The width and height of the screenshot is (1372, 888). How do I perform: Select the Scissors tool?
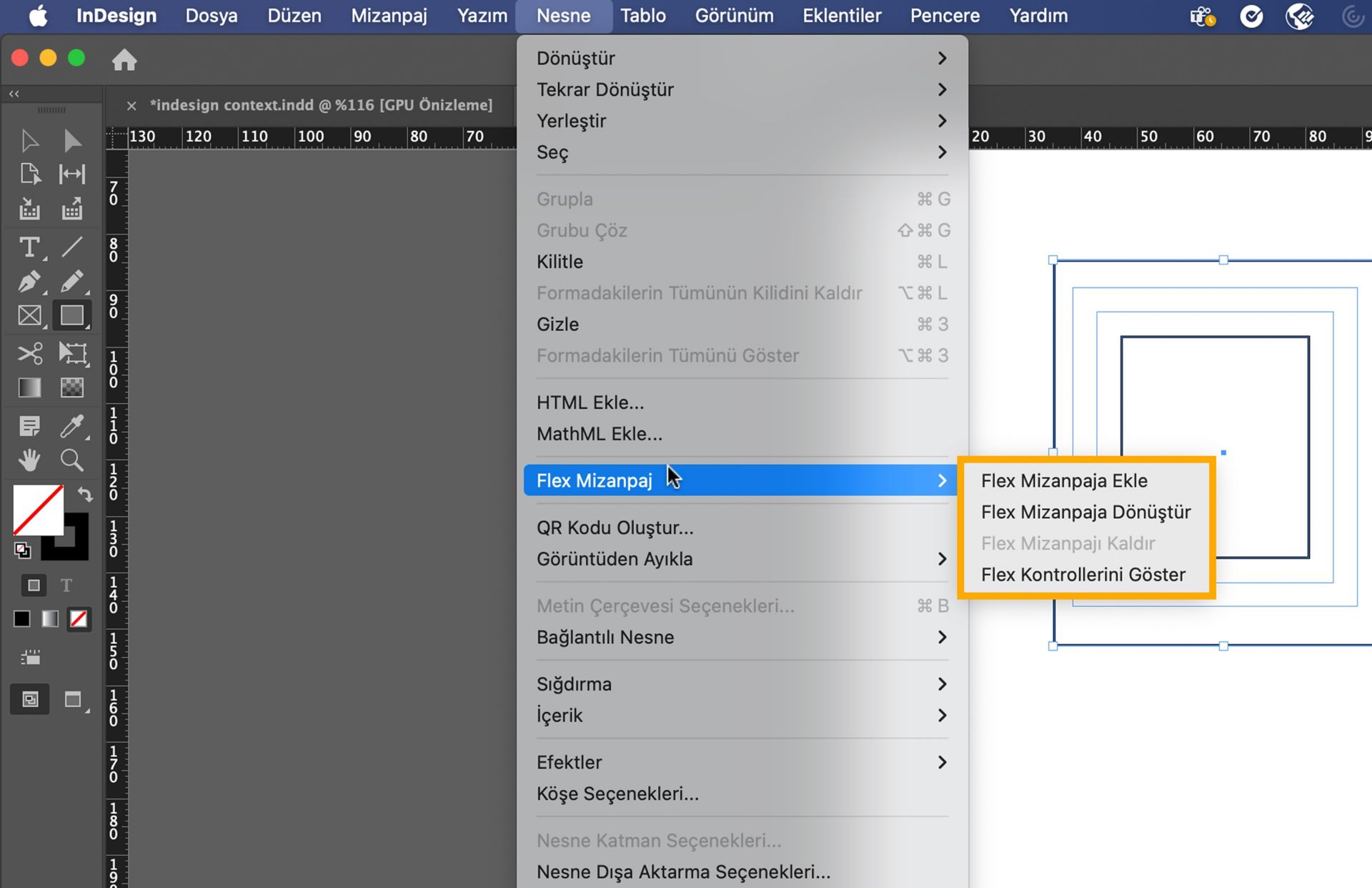pyautogui.click(x=29, y=353)
